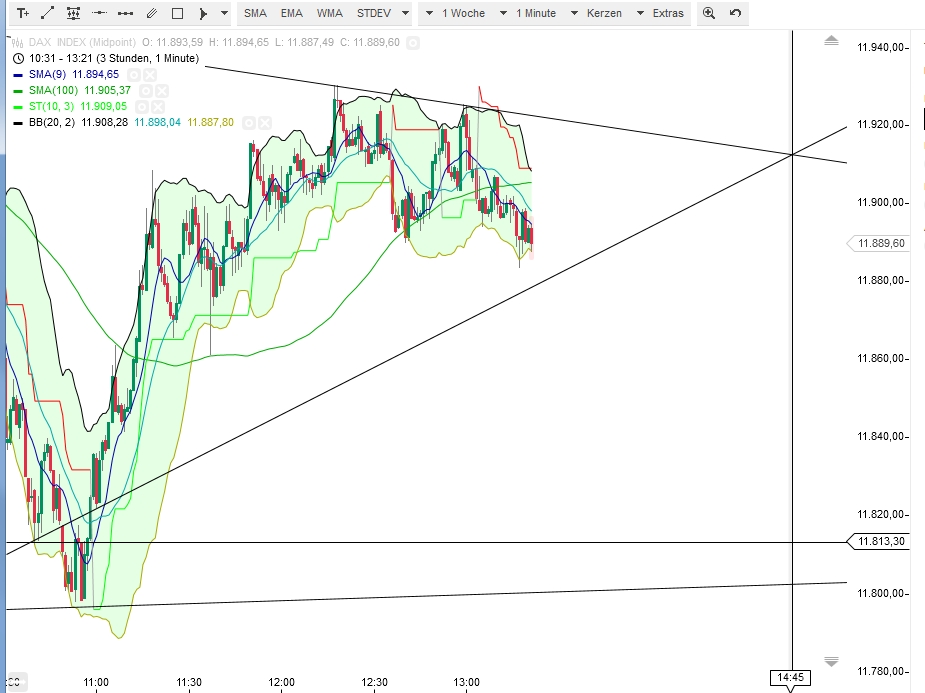Open the chart zoom tool
This screenshot has height=693, width=925.
click(x=708, y=14)
